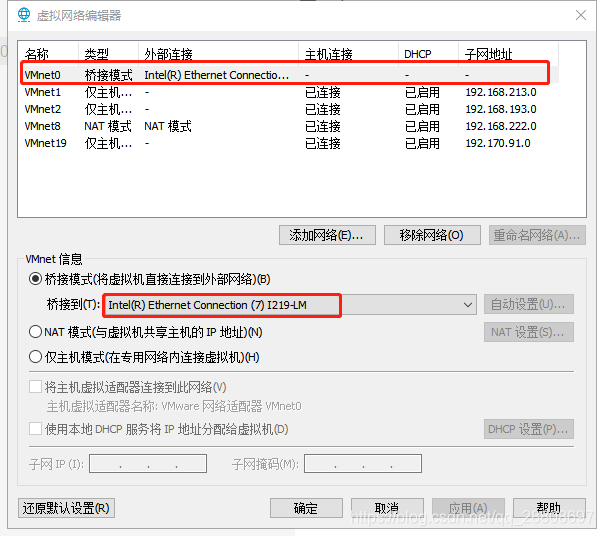Open the 桥接到 adapter dropdown
The height and width of the screenshot is (536, 604).
(x=290, y=305)
